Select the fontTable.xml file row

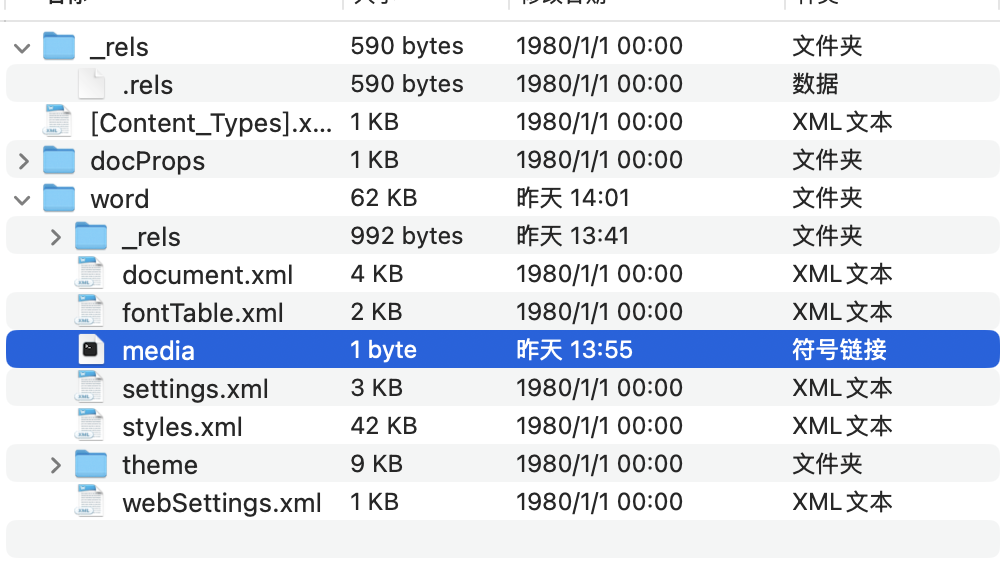point(503,311)
